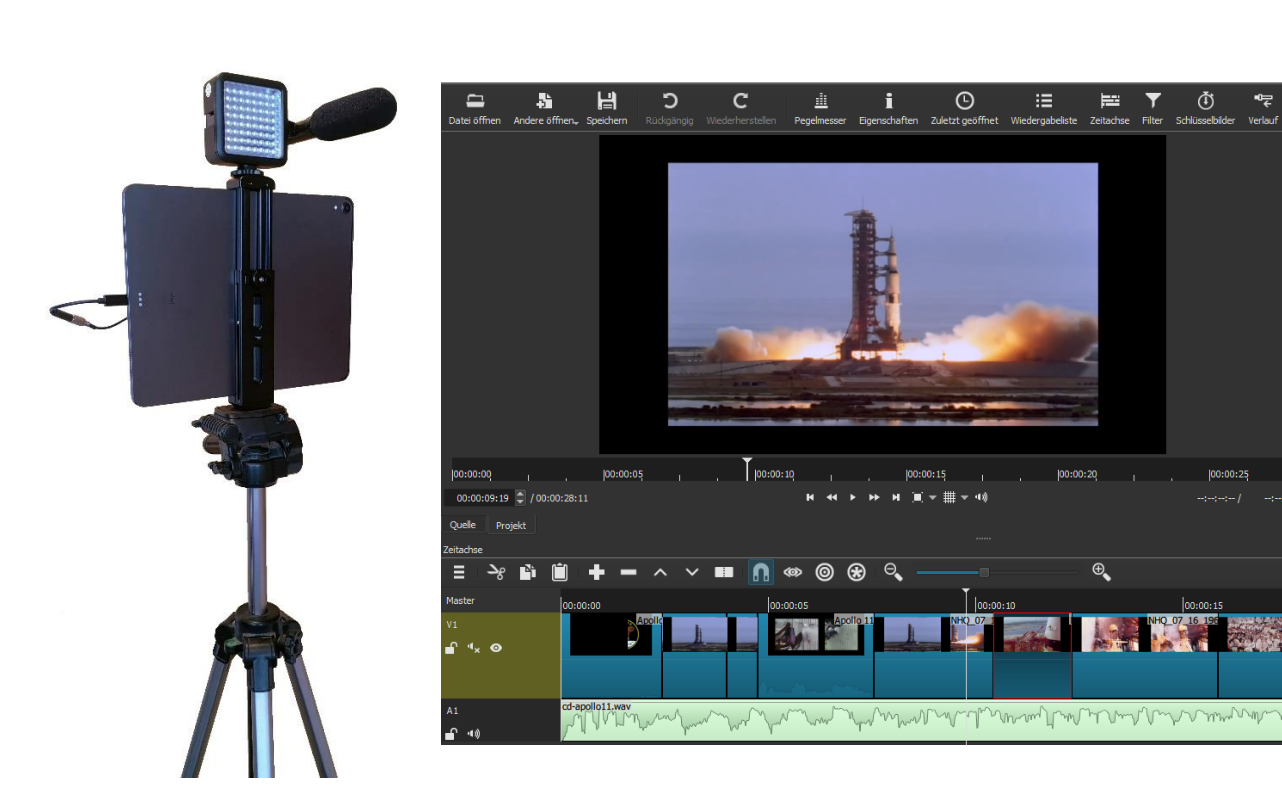Click the play button under preview
1282x789 pixels.
click(x=853, y=497)
